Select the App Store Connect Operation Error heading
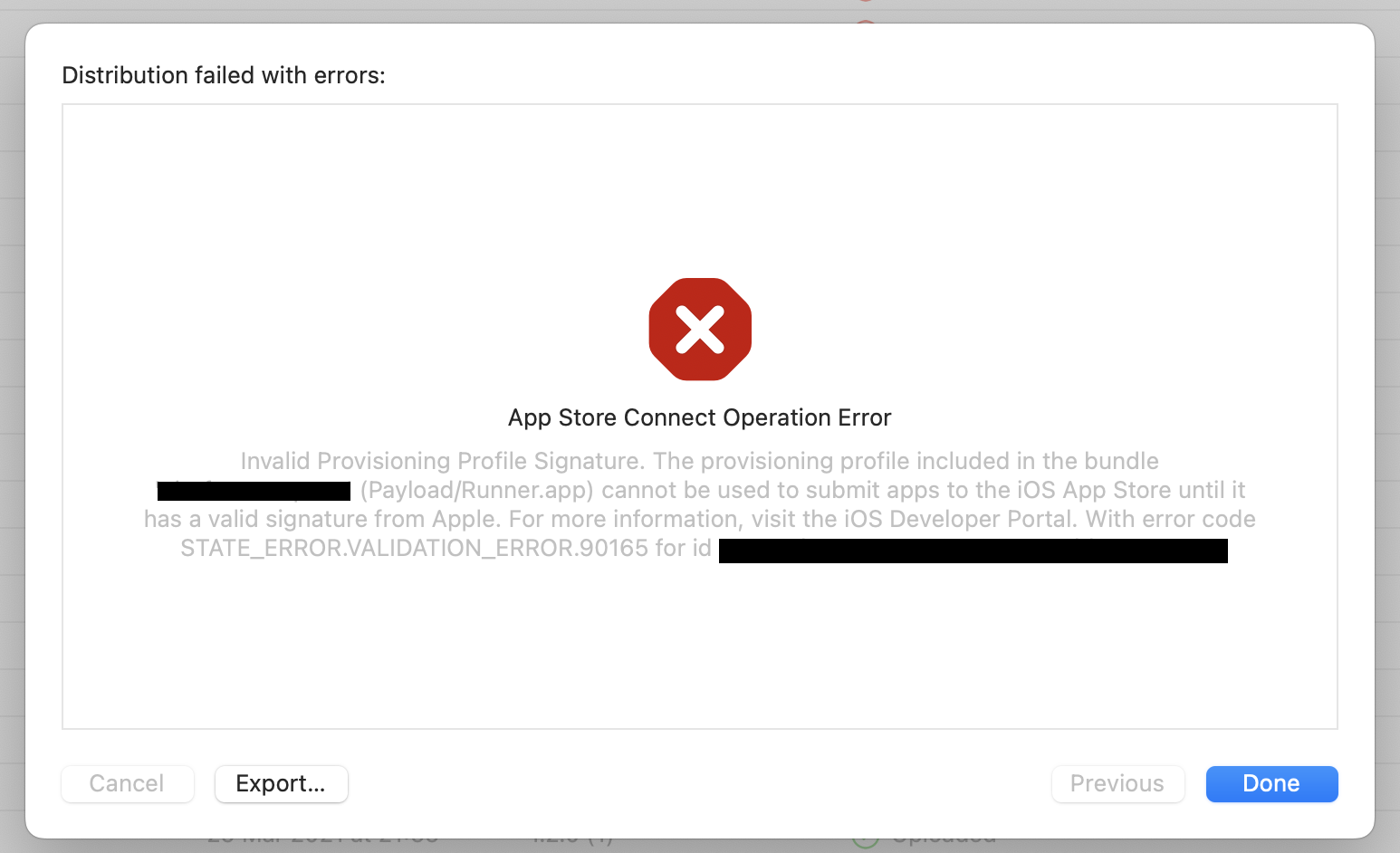The height and width of the screenshot is (853, 1400). 699,417
